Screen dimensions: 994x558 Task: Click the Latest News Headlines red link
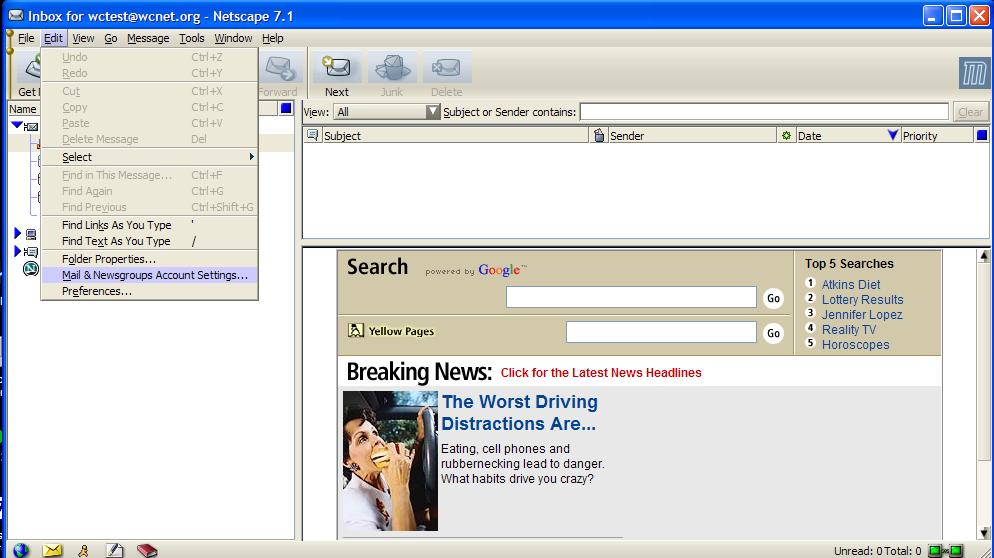point(601,373)
